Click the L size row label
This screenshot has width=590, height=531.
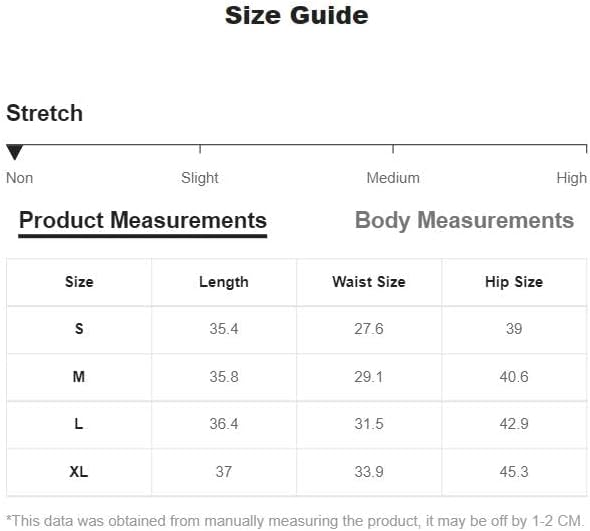(78, 424)
